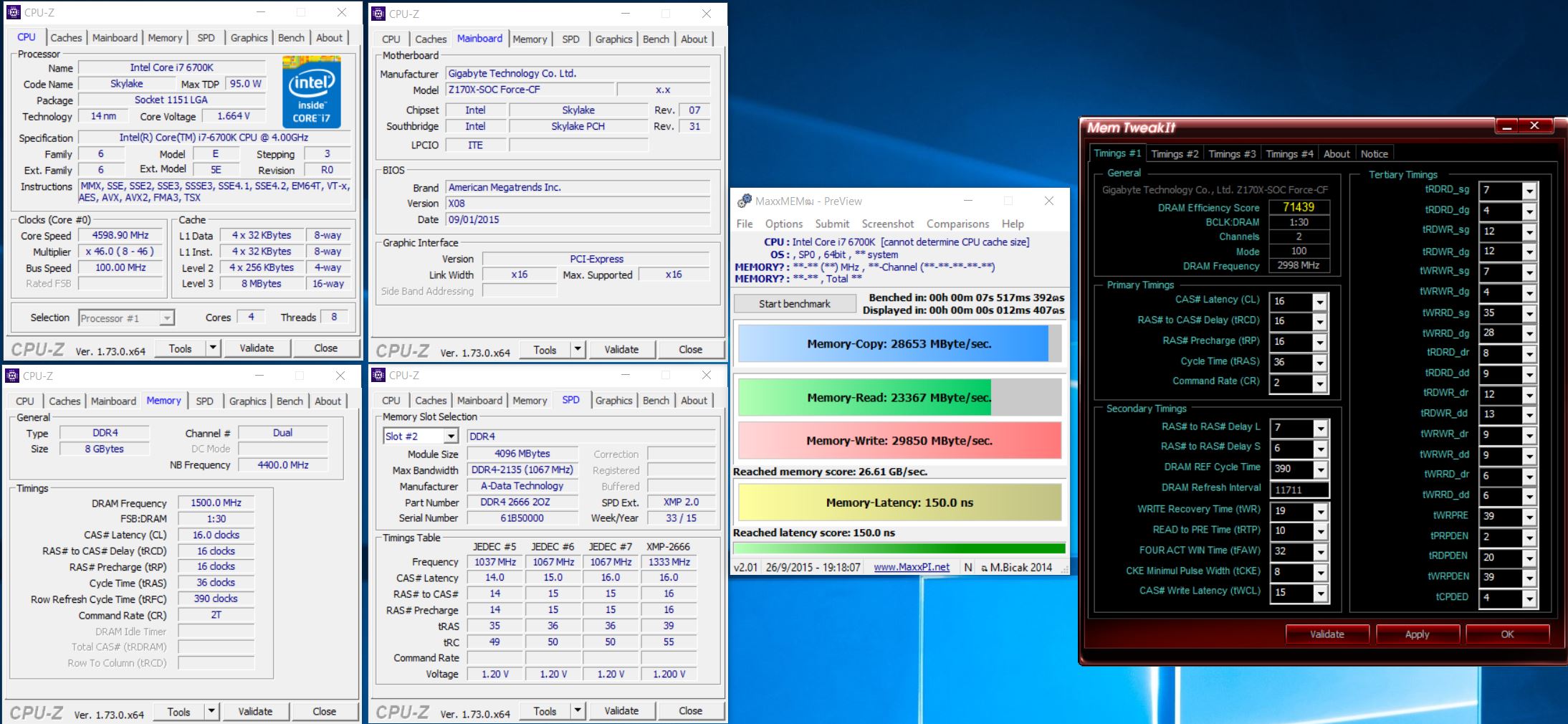
Task: Click Validate in the CPU-Z SPD window
Action: tap(621, 710)
